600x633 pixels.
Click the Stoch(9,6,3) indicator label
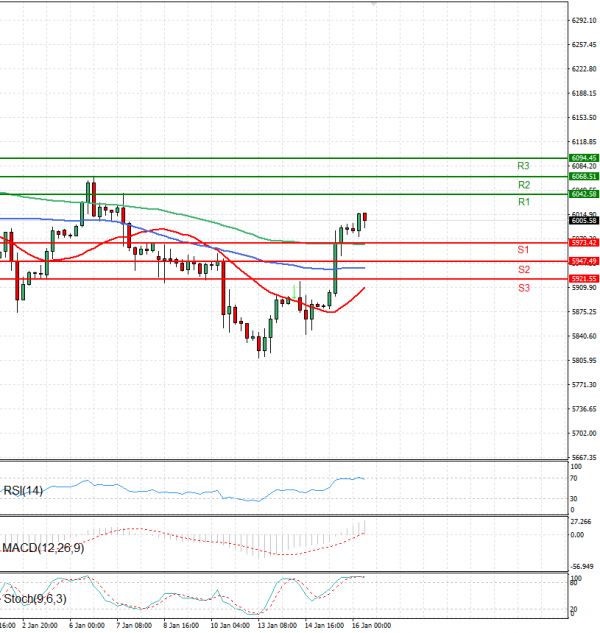(35, 599)
